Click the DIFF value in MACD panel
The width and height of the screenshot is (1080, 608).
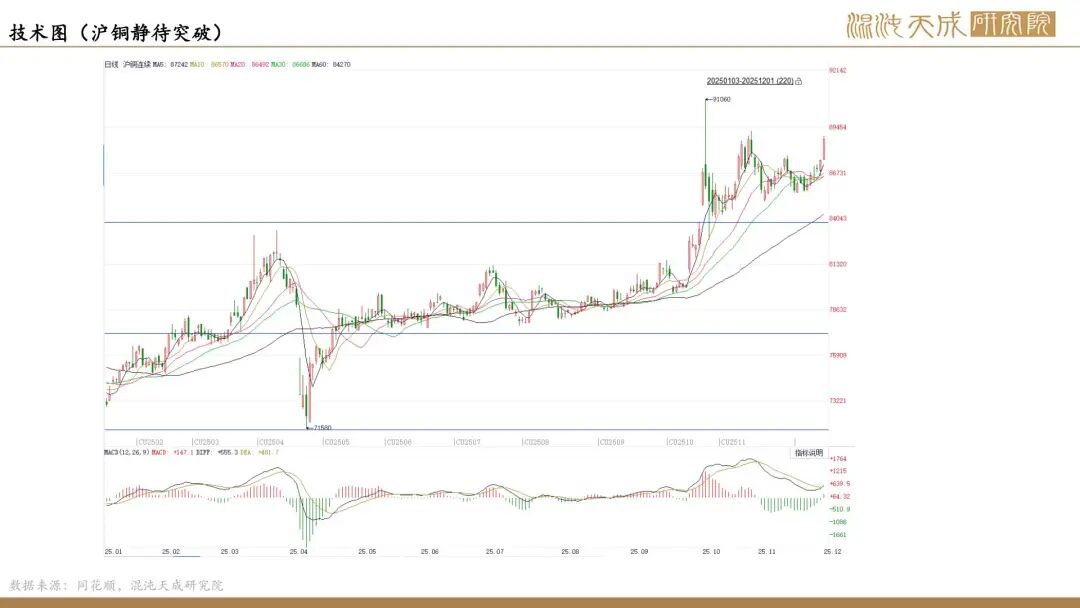(x=217, y=452)
